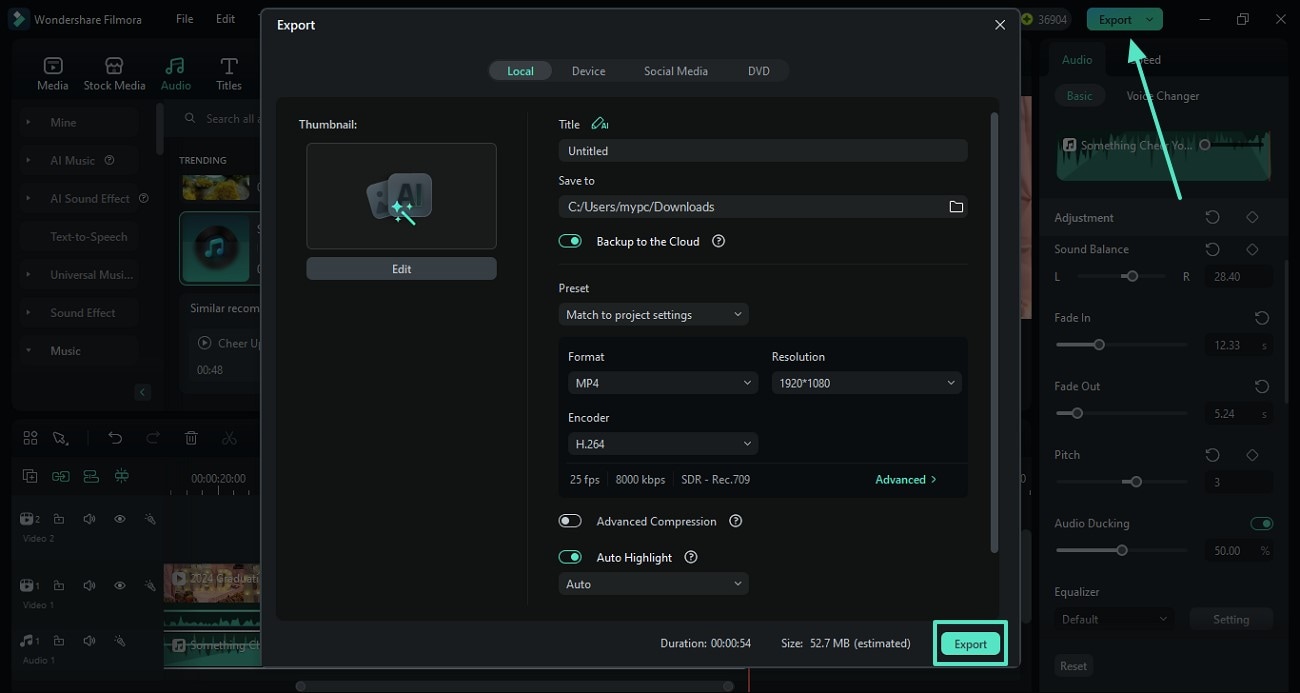Click Edit under the thumbnail
Viewport: 1300px width, 693px height.
click(401, 269)
